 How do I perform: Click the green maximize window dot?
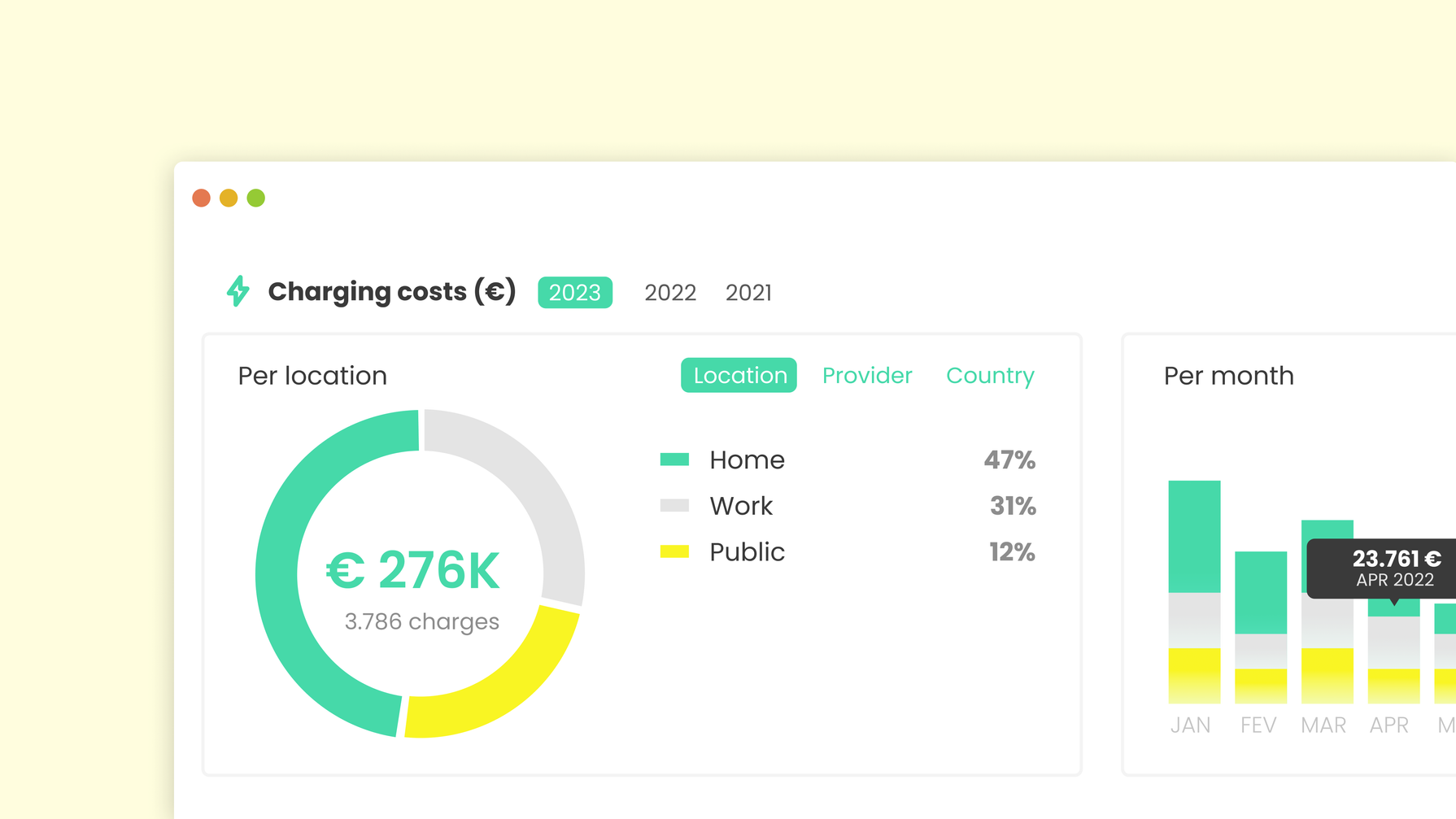256,198
